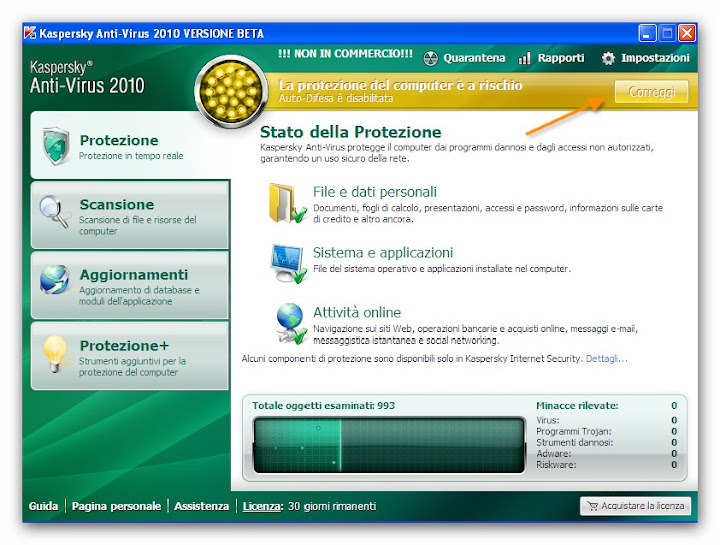Viewport: 720px width, 545px height.
Task: Click the 'Virus:' count row
Action: click(x=606, y=420)
